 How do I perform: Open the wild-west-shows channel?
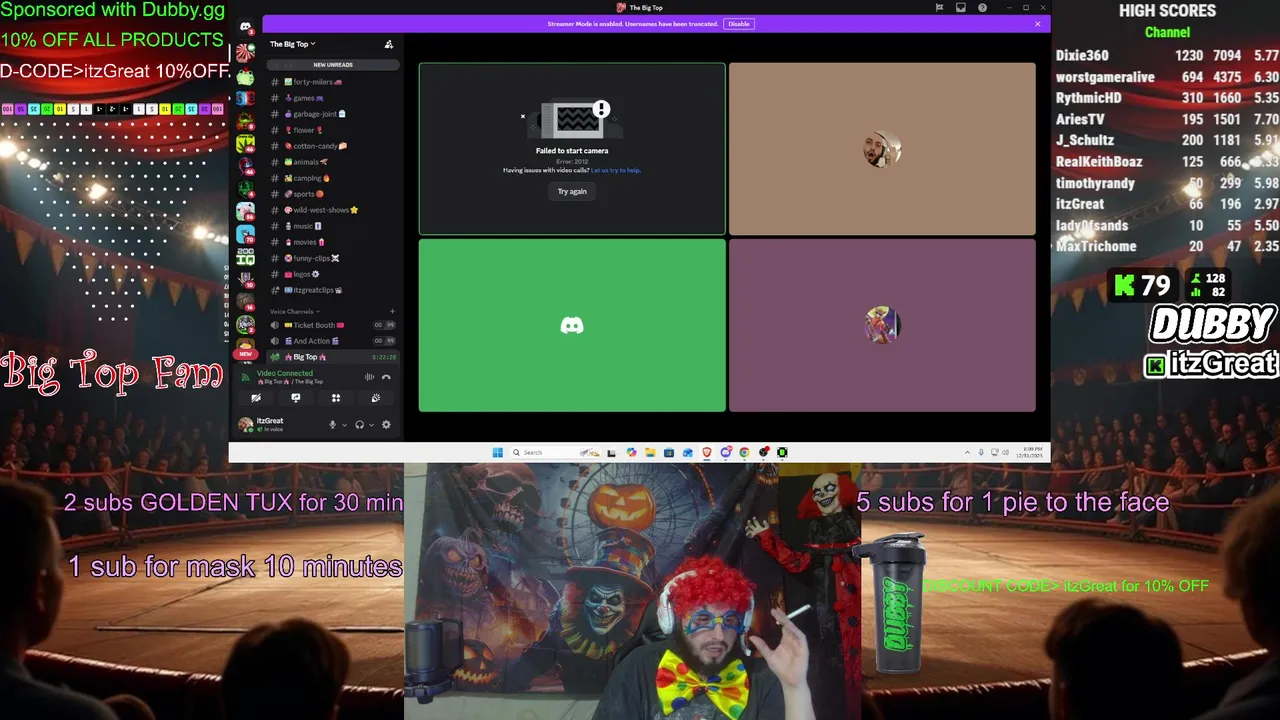point(332,210)
